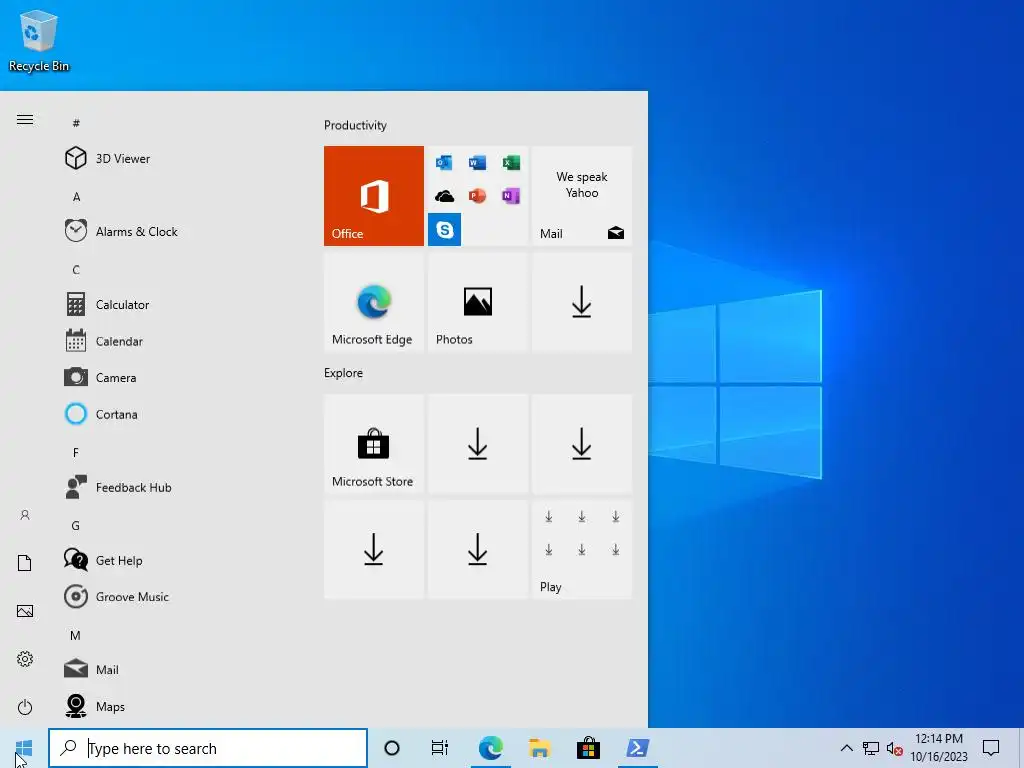Open the Word icon in the Office group tile
The image size is (1024, 768).
click(x=477, y=162)
